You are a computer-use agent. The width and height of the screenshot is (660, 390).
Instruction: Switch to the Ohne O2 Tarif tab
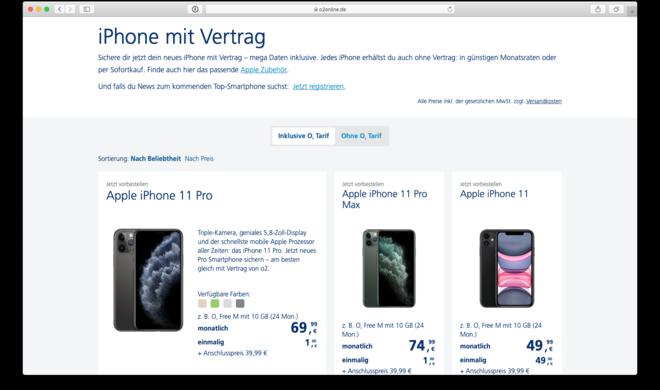coord(361,136)
